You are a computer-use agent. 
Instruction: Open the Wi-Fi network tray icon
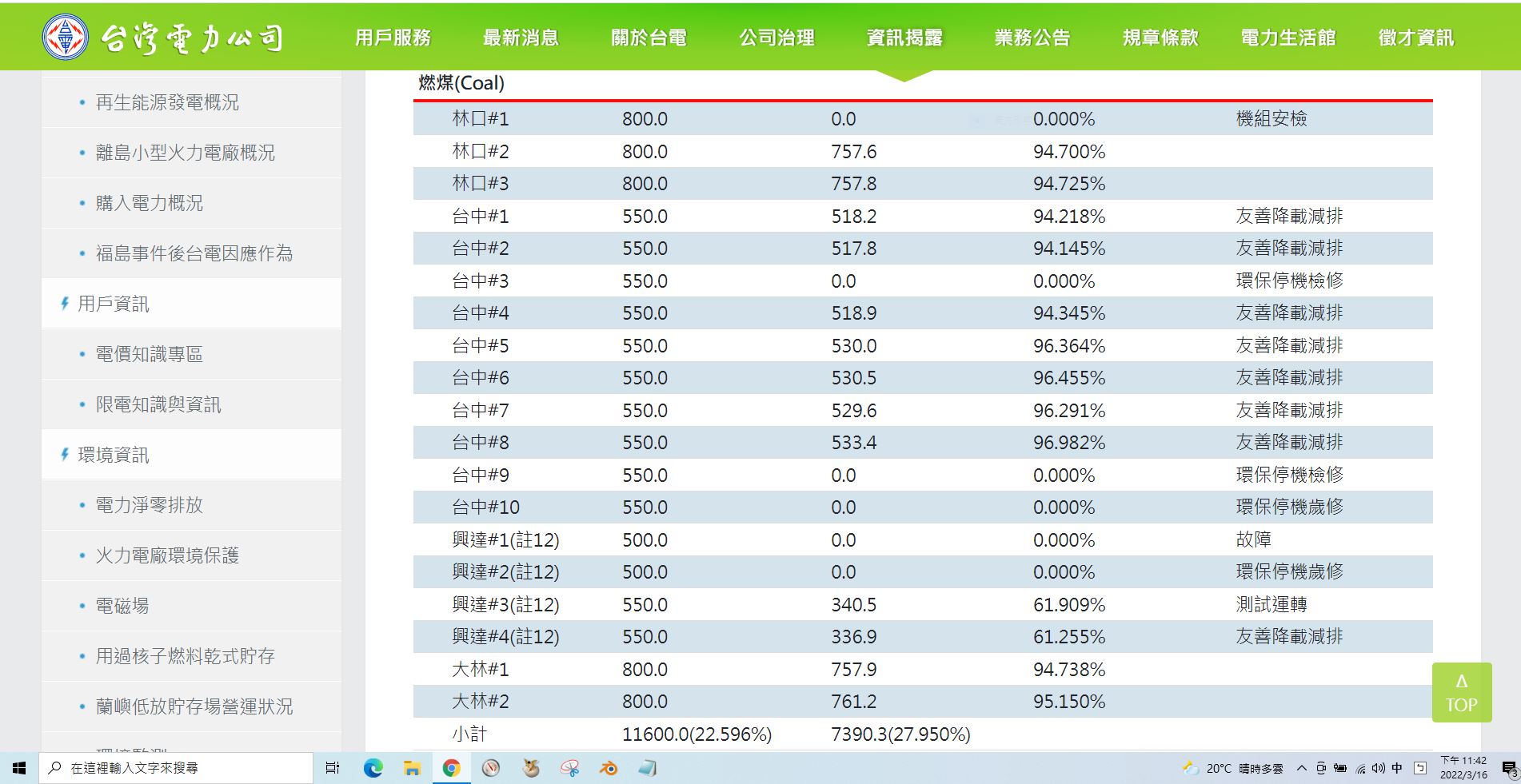click(x=1360, y=769)
